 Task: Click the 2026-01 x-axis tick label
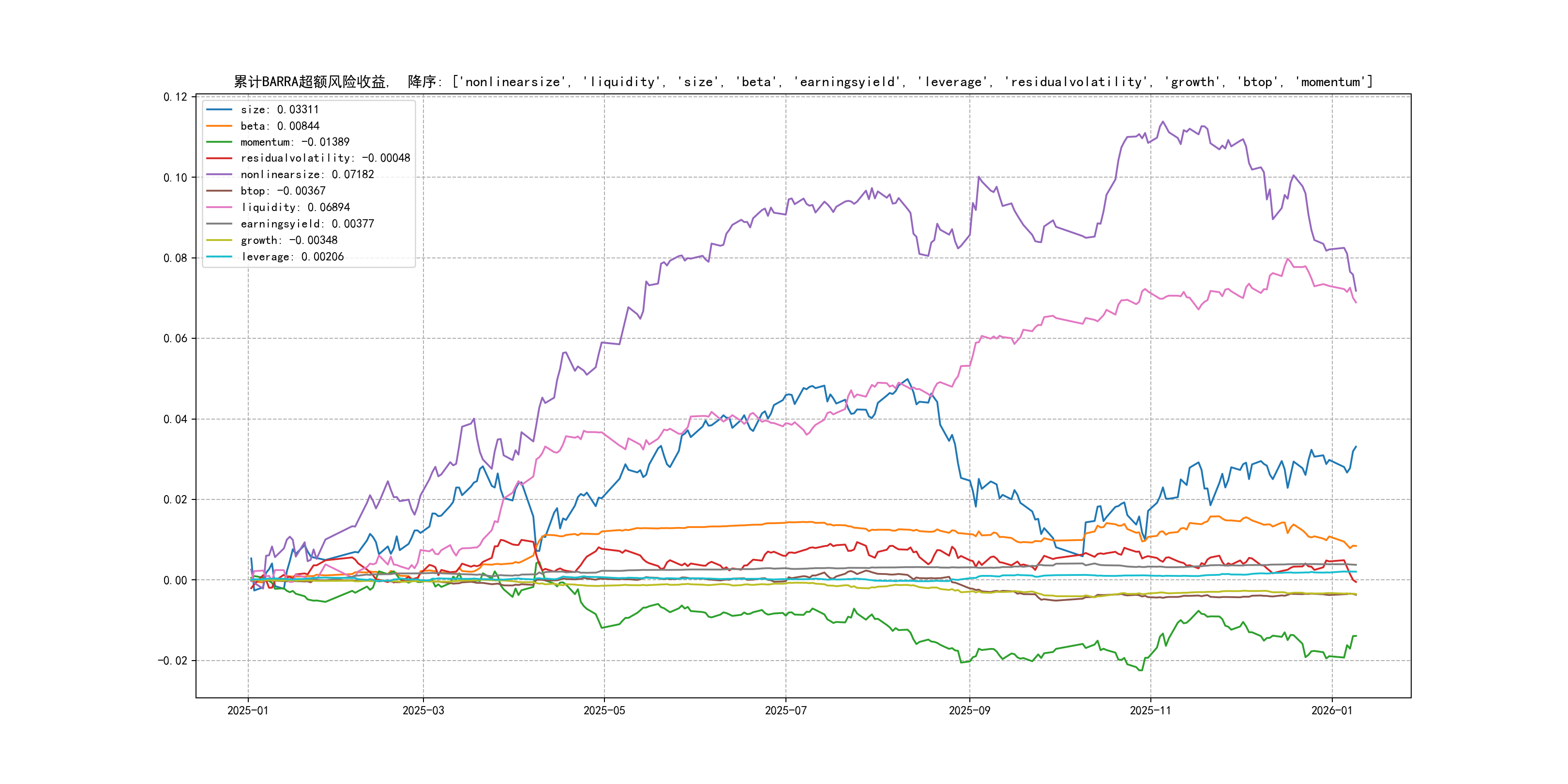1331,710
